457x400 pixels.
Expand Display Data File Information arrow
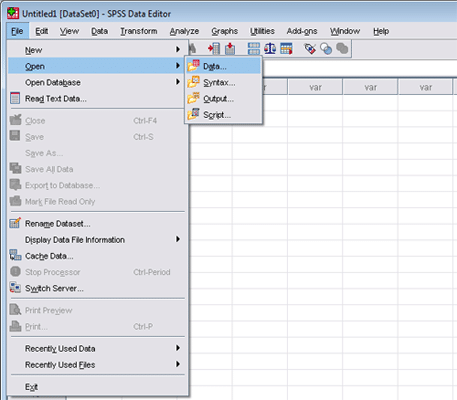pos(178,239)
